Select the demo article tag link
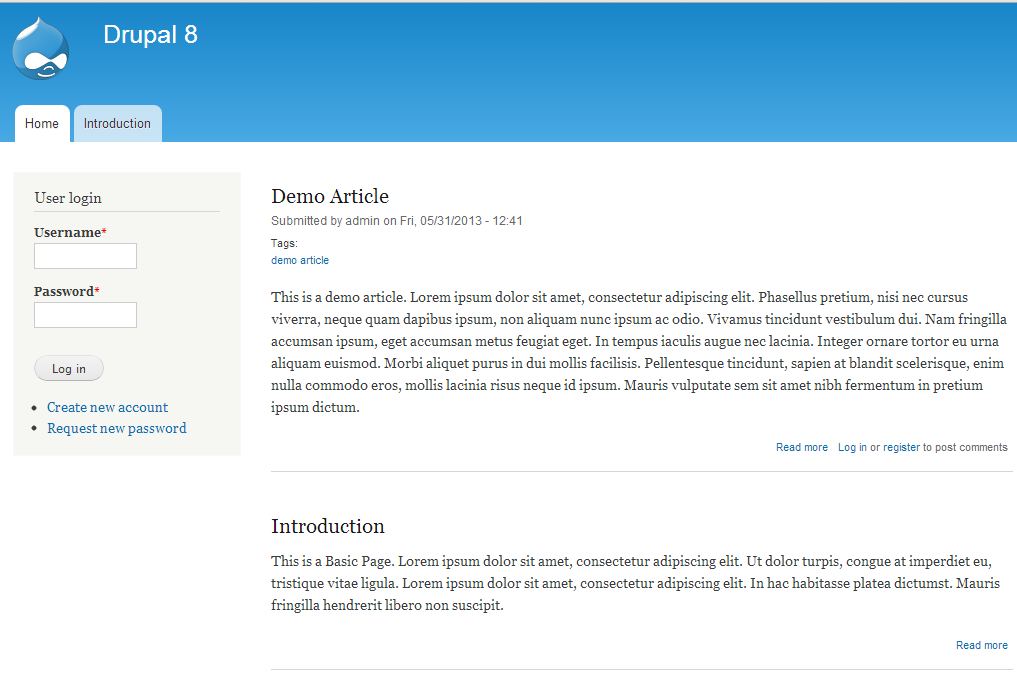Image resolution: width=1017 pixels, height=680 pixels. click(x=300, y=260)
